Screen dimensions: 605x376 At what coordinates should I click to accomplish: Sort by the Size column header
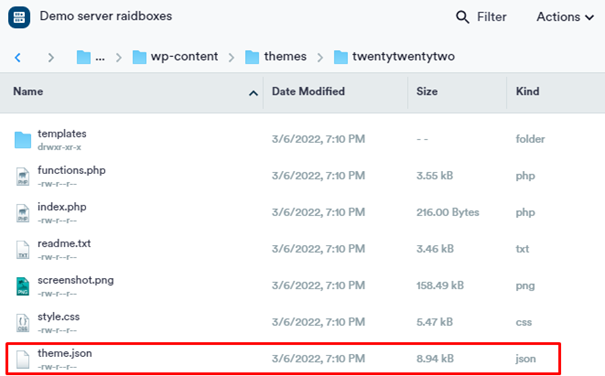(427, 91)
